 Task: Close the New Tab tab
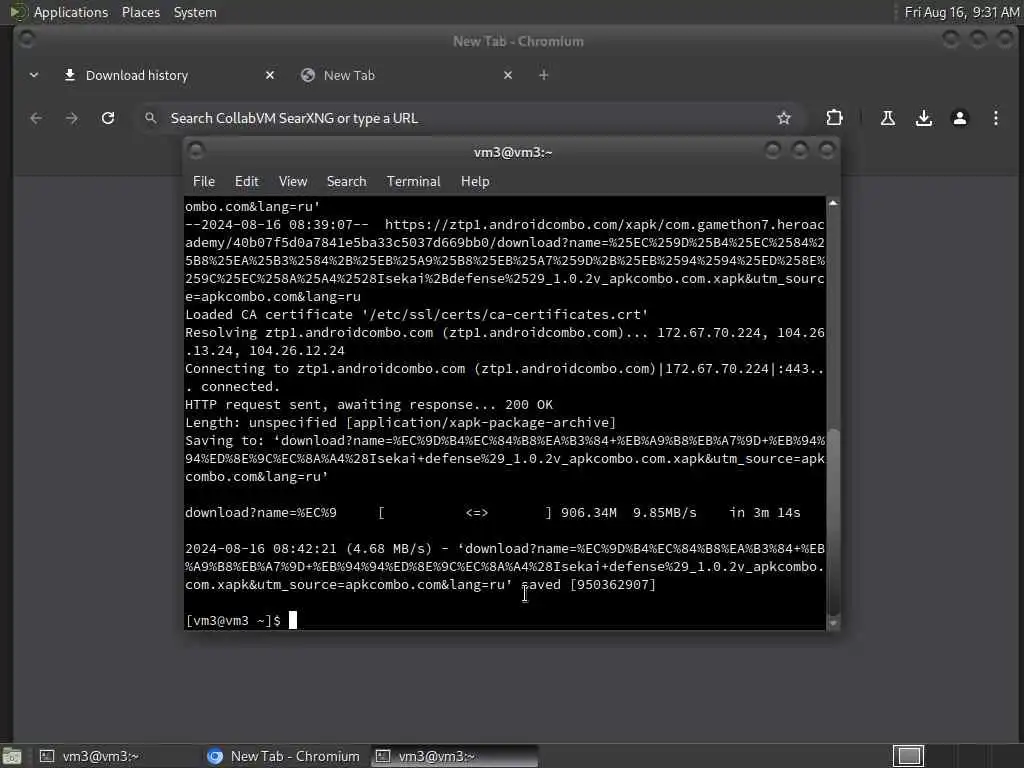pyautogui.click(x=508, y=75)
